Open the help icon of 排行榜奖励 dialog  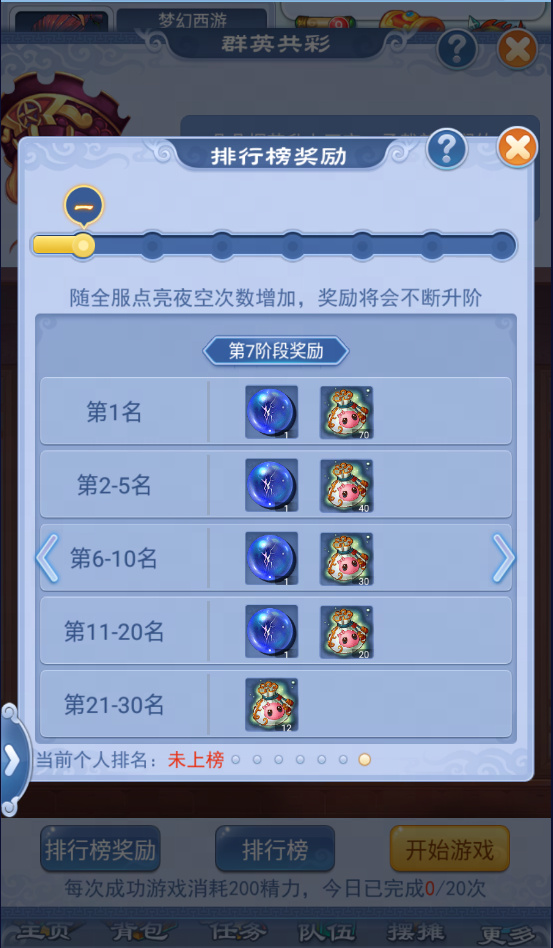447,149
